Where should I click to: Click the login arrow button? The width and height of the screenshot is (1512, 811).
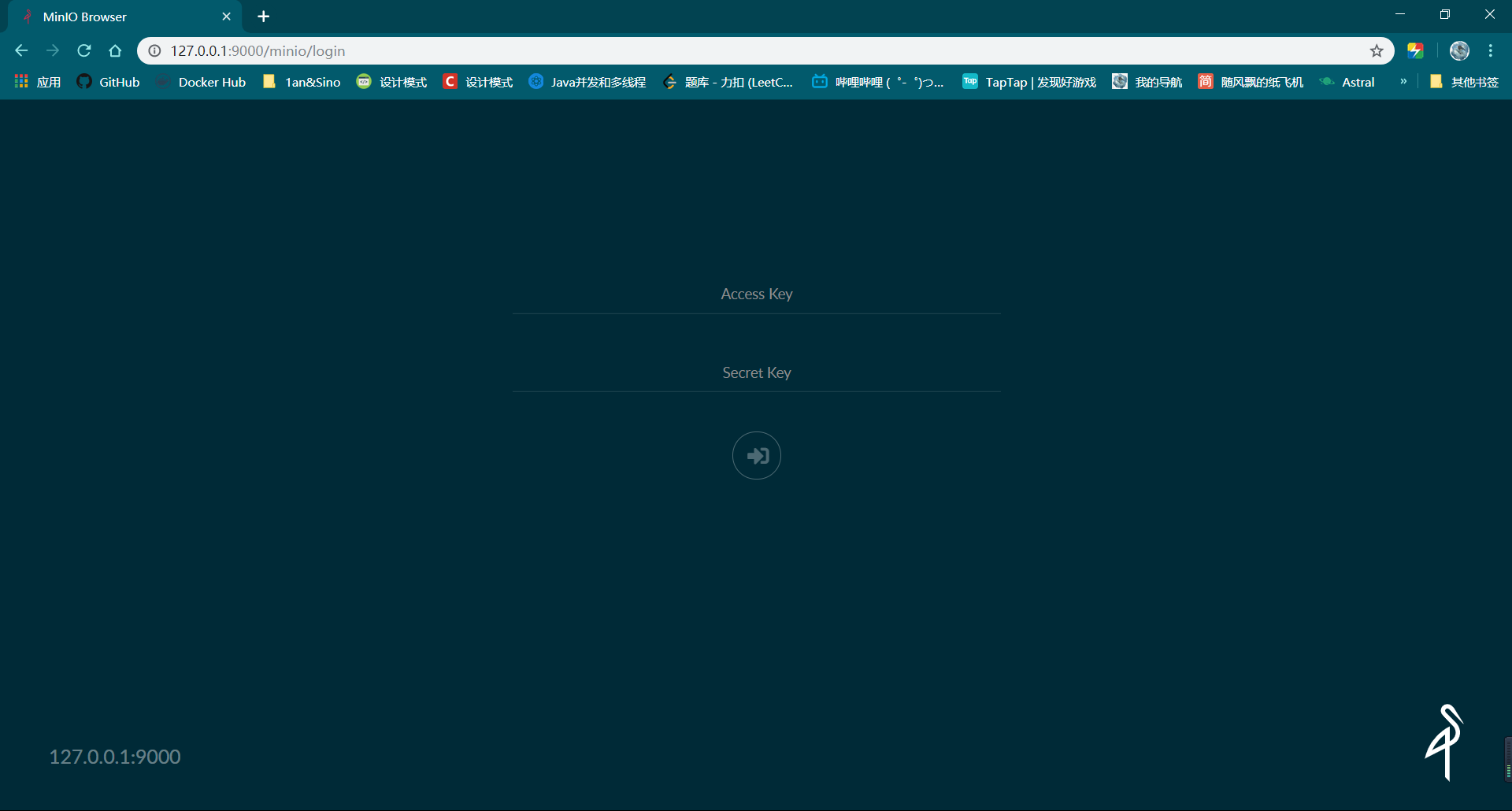click(x=756, y=455)
